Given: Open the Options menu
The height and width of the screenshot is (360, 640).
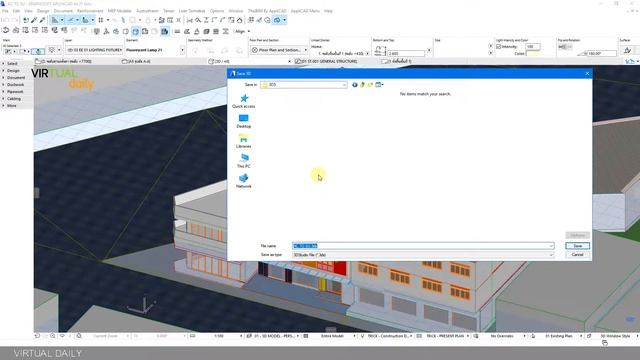Looking at the screenshot, I should pos(217,11).
